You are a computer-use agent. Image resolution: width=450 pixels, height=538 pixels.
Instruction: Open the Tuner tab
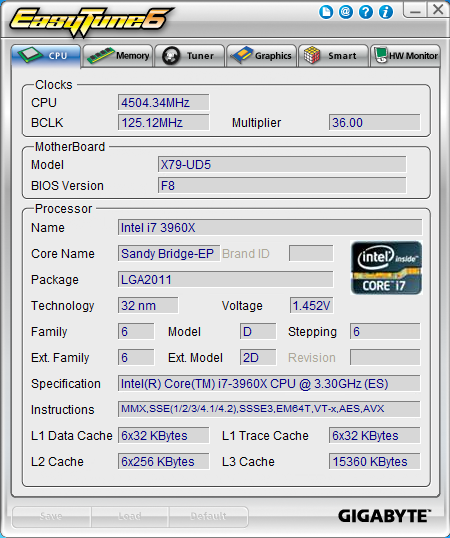pyautogui.click(x=190, y=56)
